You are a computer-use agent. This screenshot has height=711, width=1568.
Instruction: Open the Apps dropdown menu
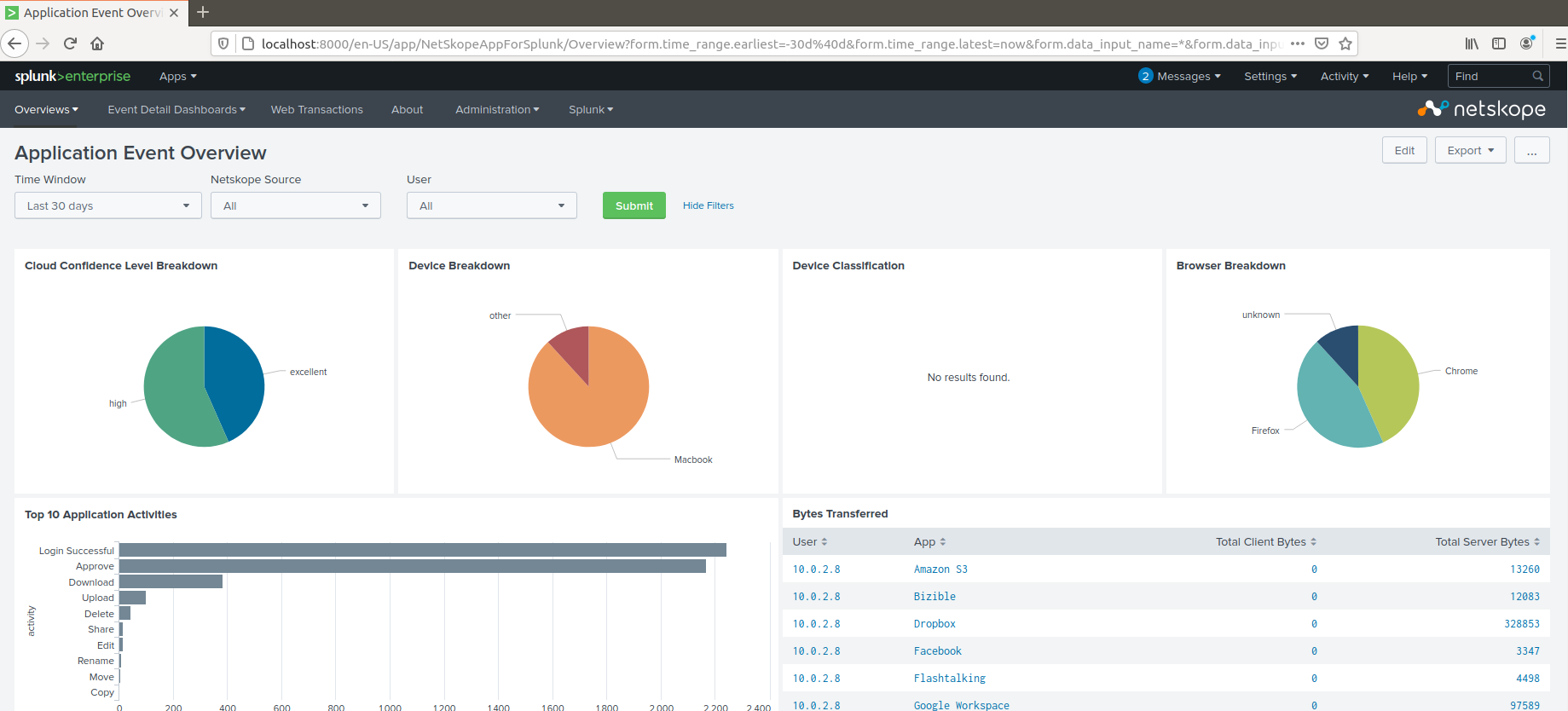point(177,76)
